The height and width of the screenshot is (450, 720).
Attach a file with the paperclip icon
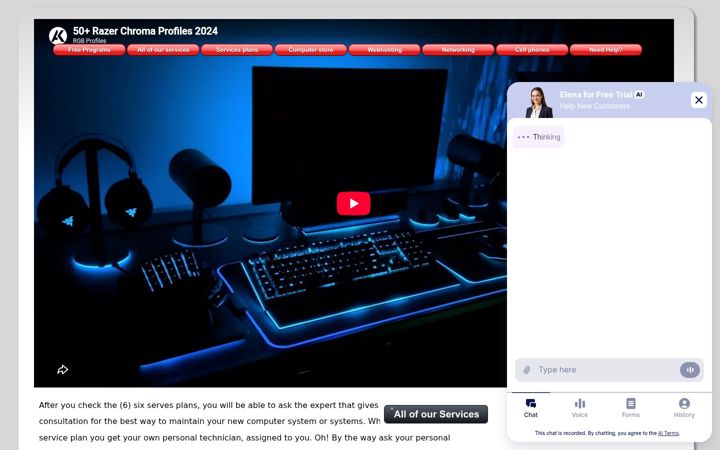[x=527, y=370]
